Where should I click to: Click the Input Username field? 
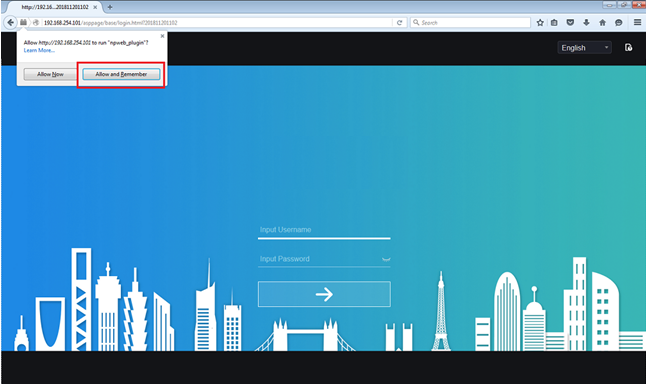[324, 230]
